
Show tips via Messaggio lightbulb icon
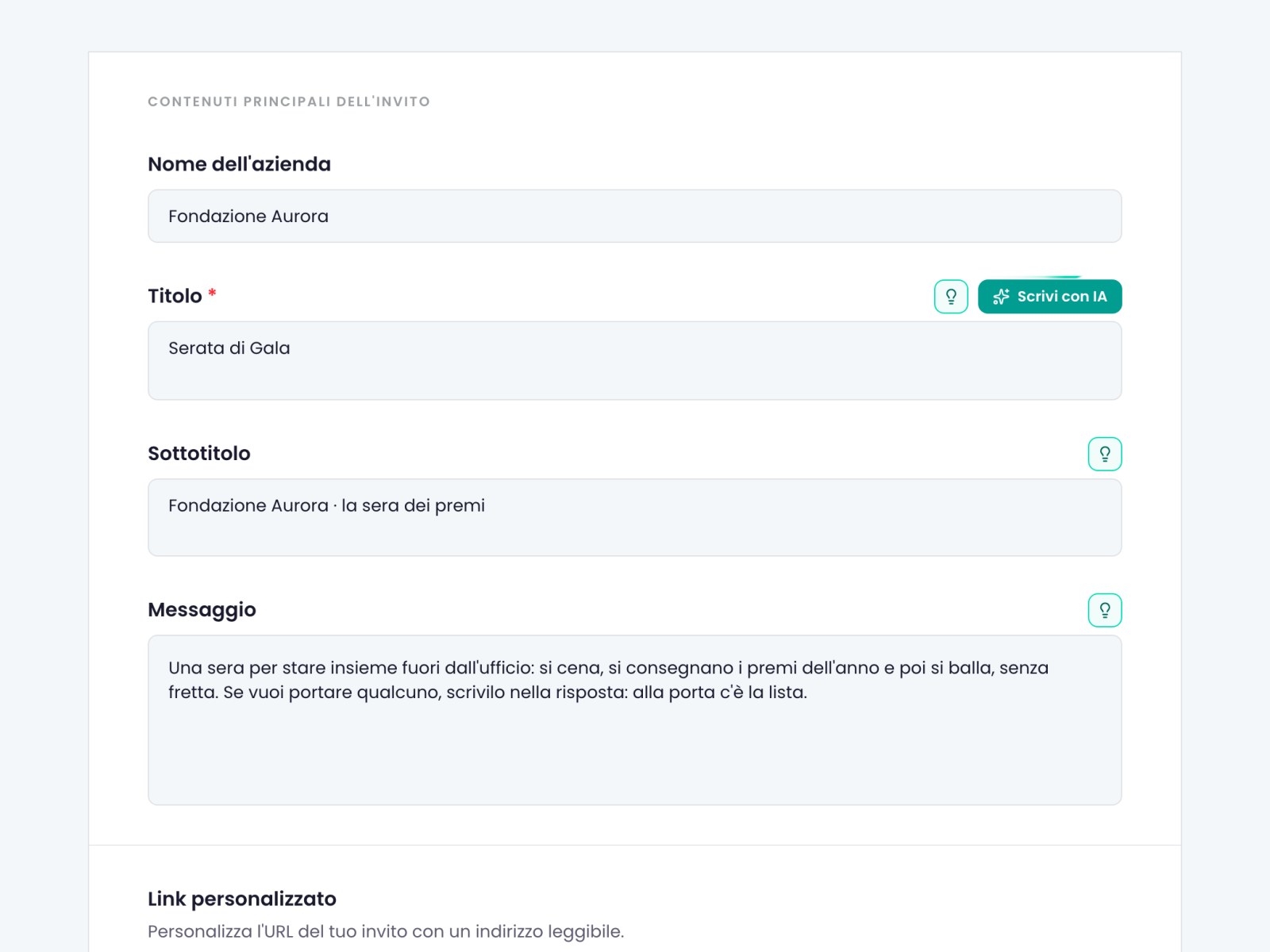click(x=1105, y=610)
